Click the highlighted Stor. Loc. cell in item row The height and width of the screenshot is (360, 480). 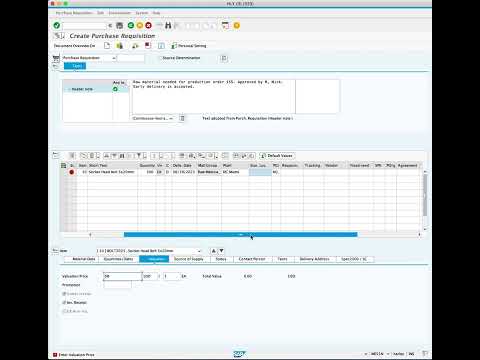click(260, 172)
